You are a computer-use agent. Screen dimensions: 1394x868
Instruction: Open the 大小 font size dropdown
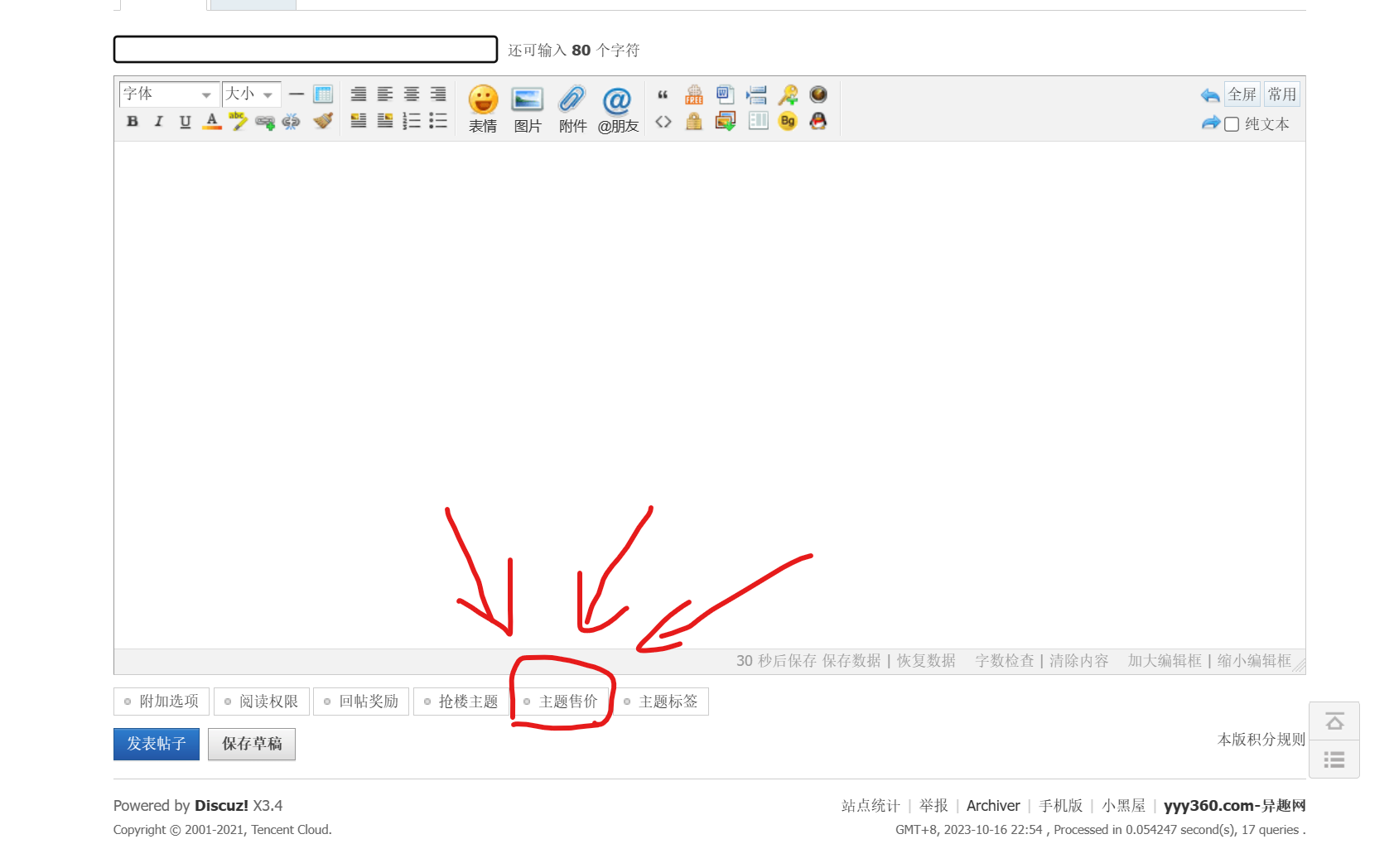(251, 94)
